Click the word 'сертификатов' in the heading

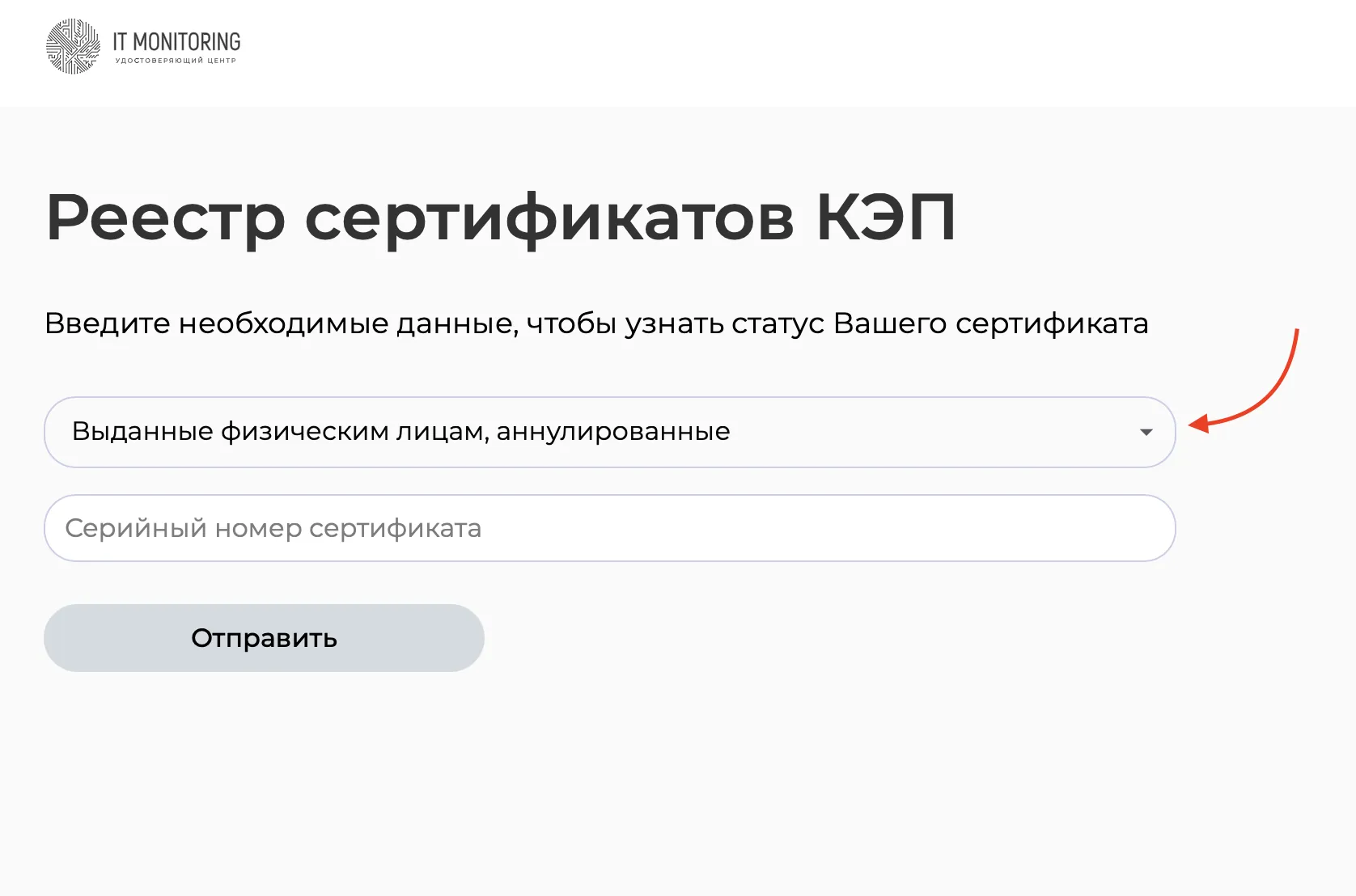[549, 218]
